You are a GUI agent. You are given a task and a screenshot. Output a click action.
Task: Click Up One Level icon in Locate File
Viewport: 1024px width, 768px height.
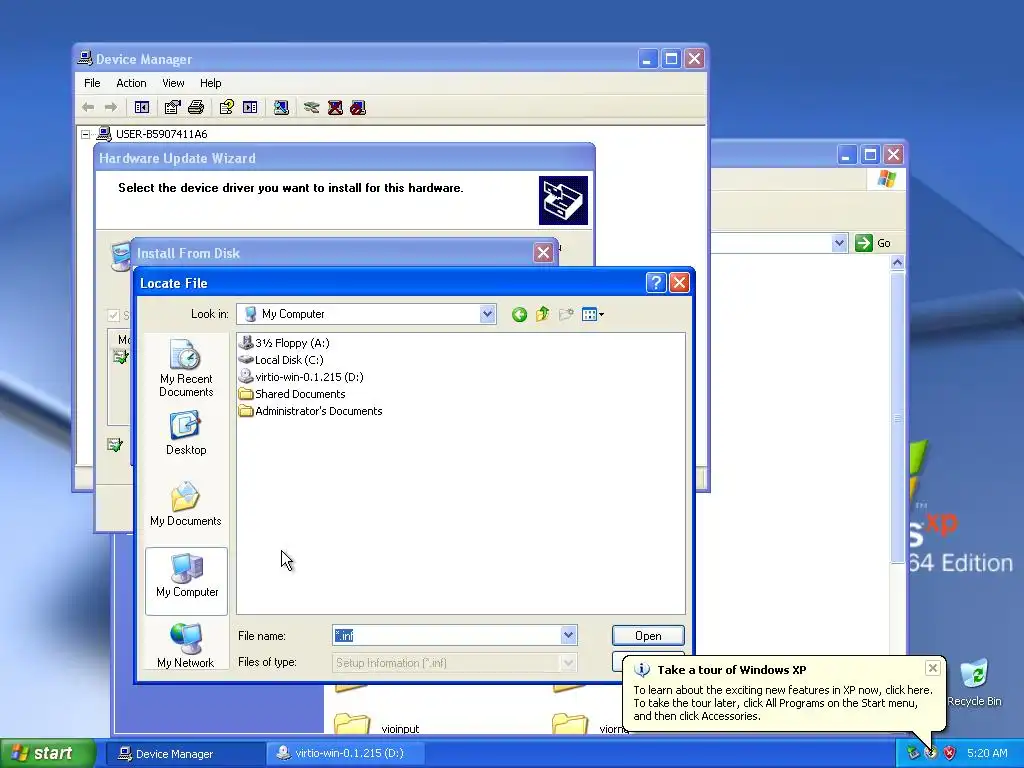[543, 315]
